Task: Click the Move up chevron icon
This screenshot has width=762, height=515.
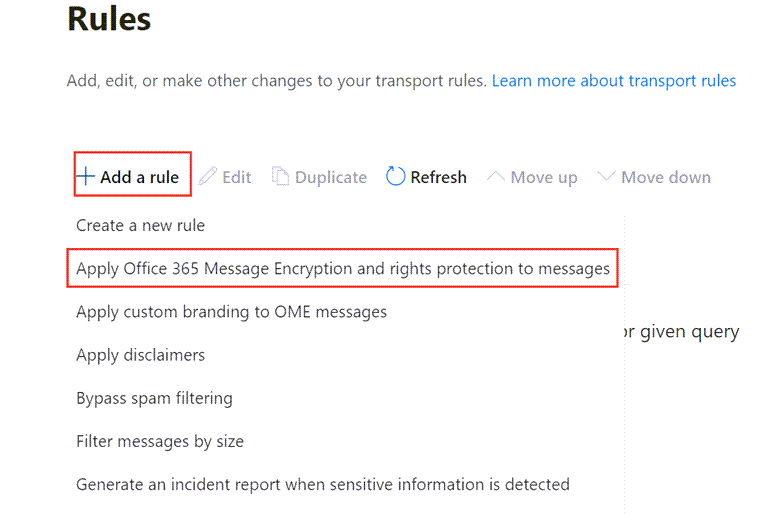Action: [x=495, y=177]
